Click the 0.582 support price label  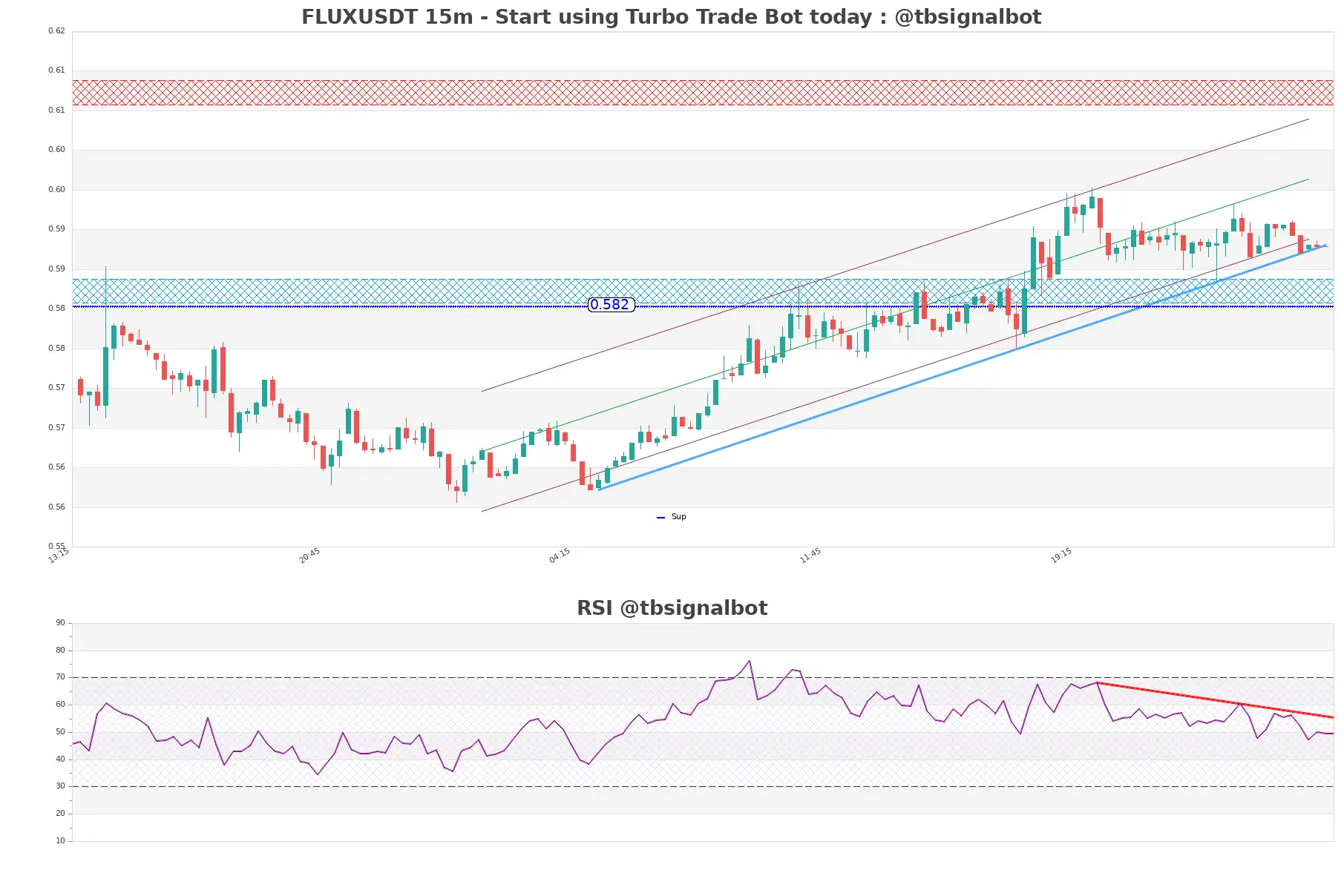coord(610,305)
